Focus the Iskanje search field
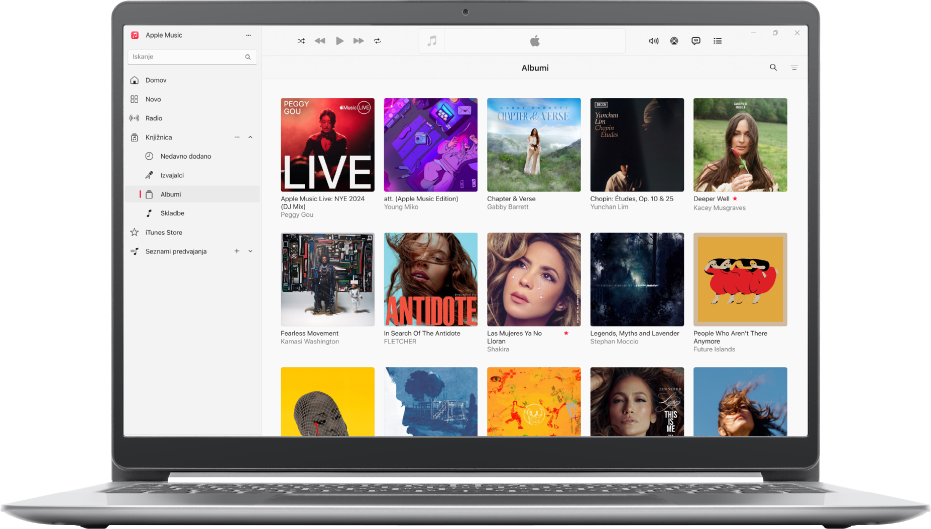The height and width of the screenshot is (529, 931). (x=192, y=56)
